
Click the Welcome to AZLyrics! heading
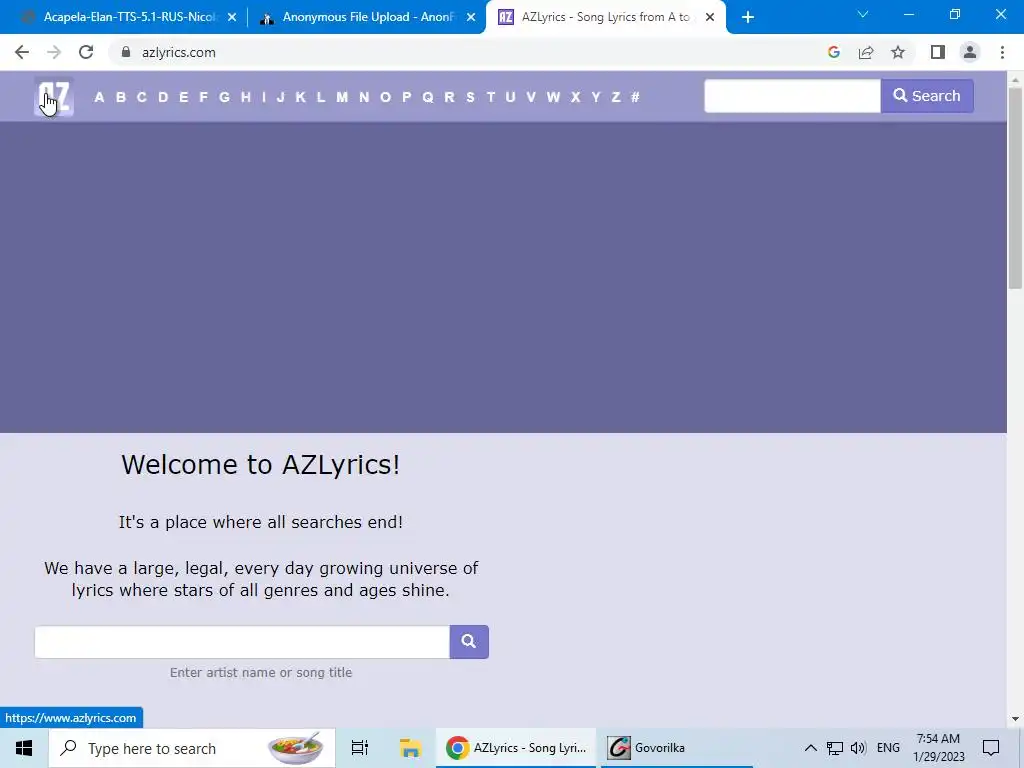[261, 464]
